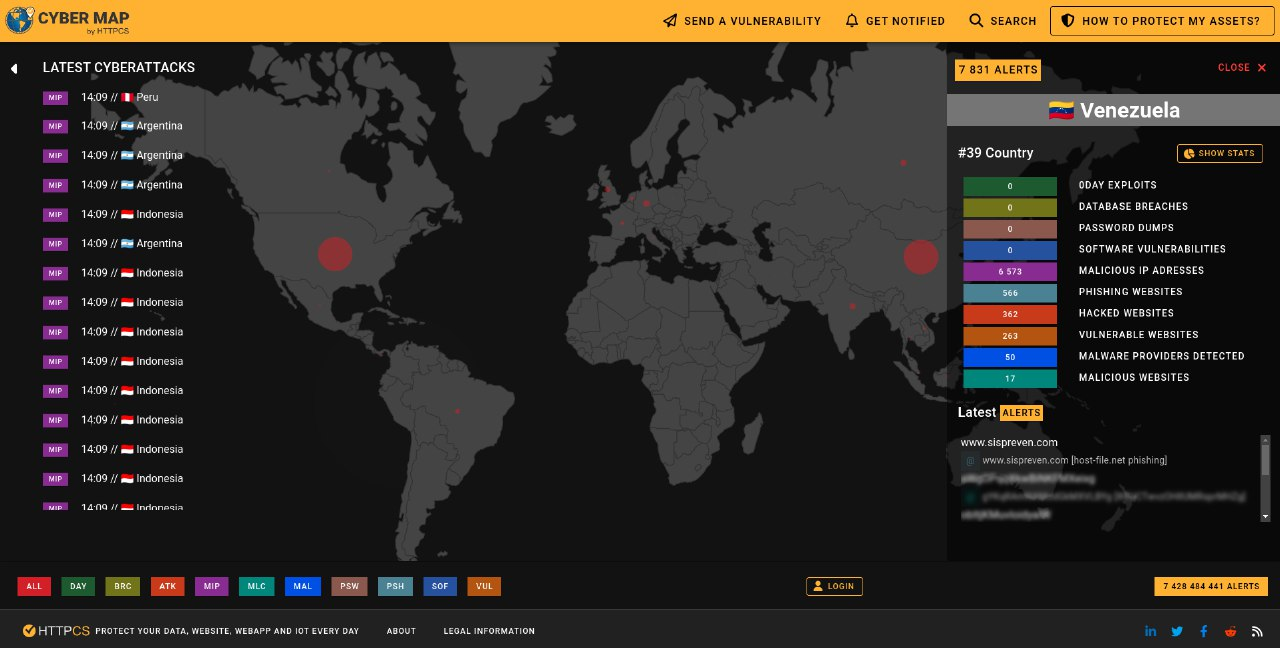The image size is (1280, 648).
Task: Click the Login button
Action: (834, 587)
